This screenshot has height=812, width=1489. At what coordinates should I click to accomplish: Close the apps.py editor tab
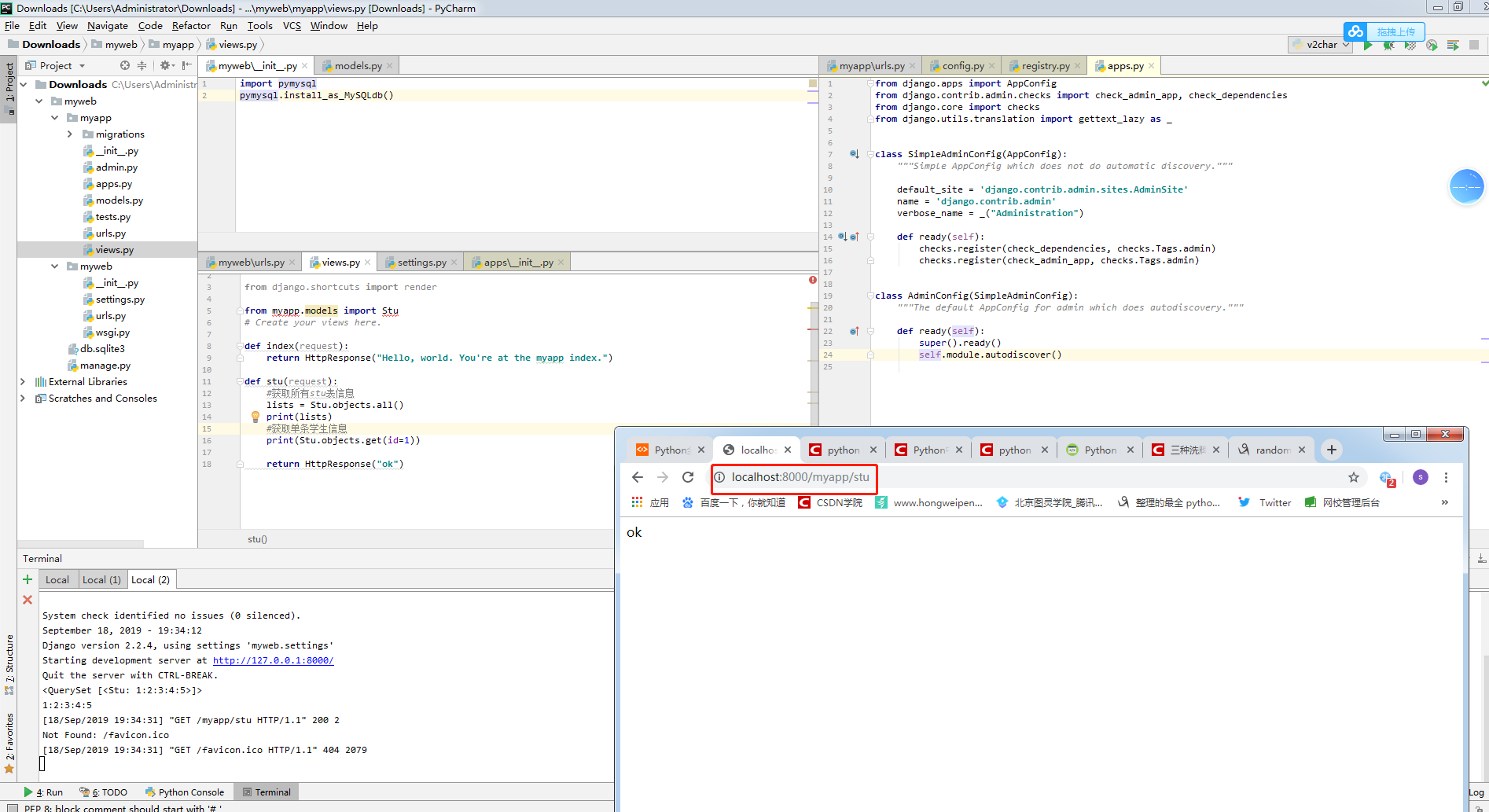coord(1152,66)
